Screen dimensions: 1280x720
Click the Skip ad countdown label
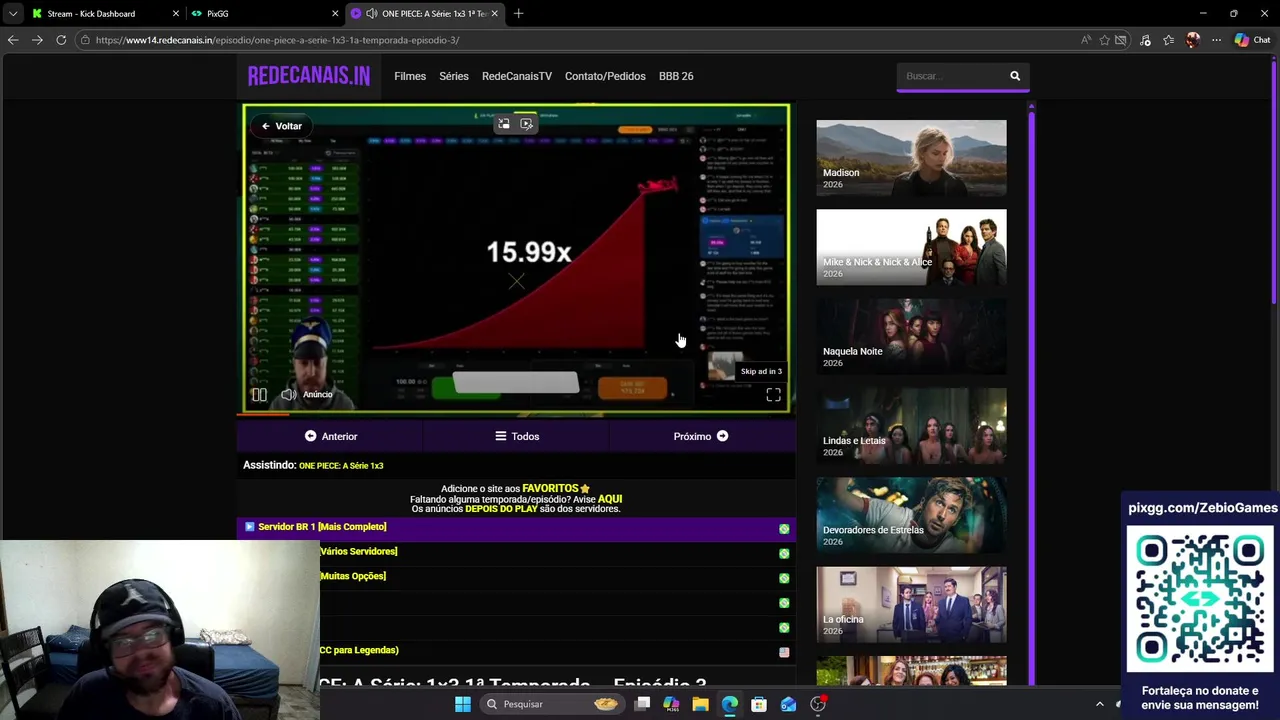pos(761,371)
